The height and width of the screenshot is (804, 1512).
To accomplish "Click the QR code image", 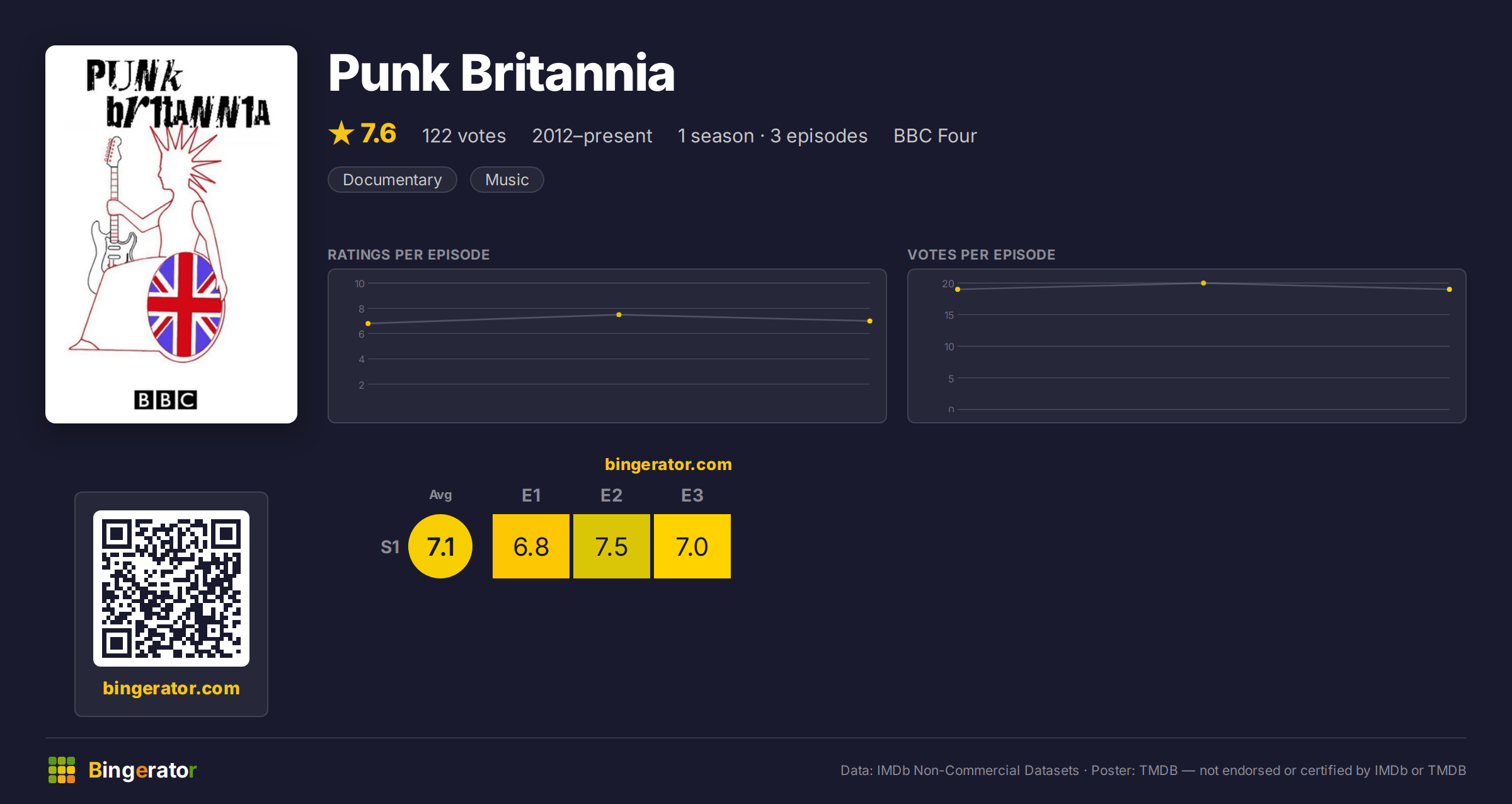I will (x=171, y=589).
